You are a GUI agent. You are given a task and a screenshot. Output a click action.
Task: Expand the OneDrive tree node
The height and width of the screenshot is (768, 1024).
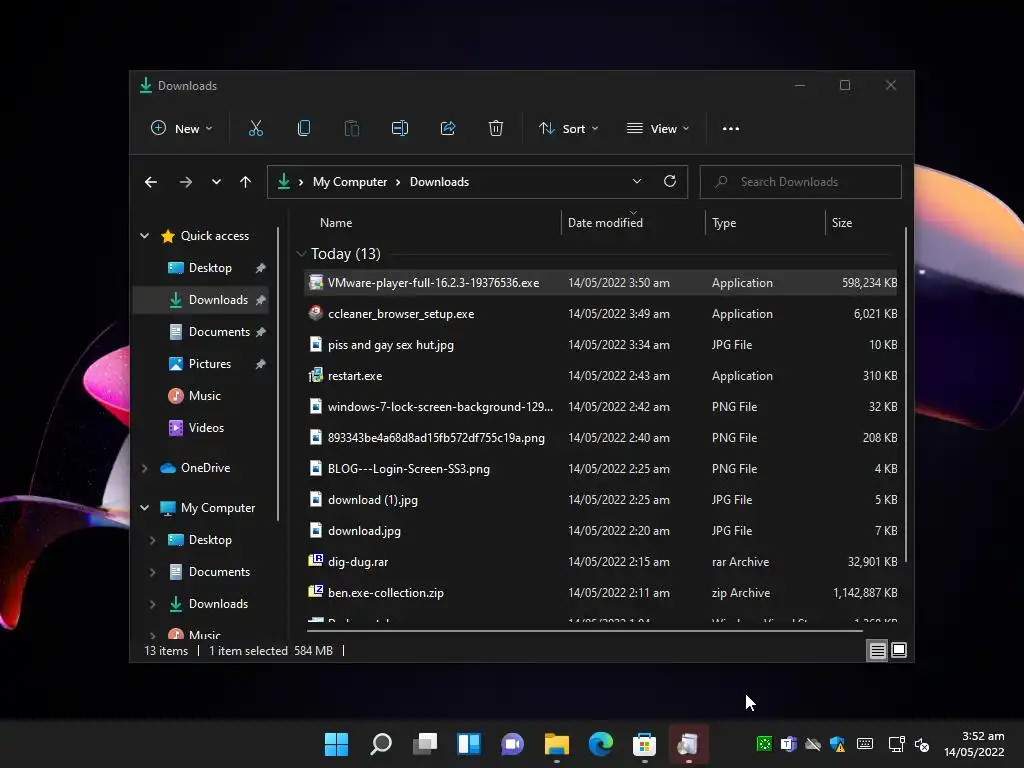[x=144, y=468]
